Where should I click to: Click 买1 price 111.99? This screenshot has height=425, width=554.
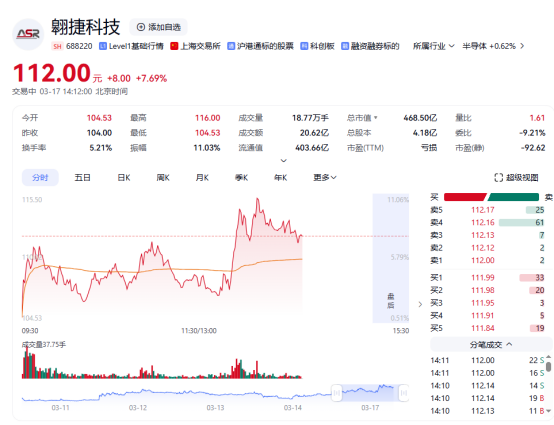483,278
